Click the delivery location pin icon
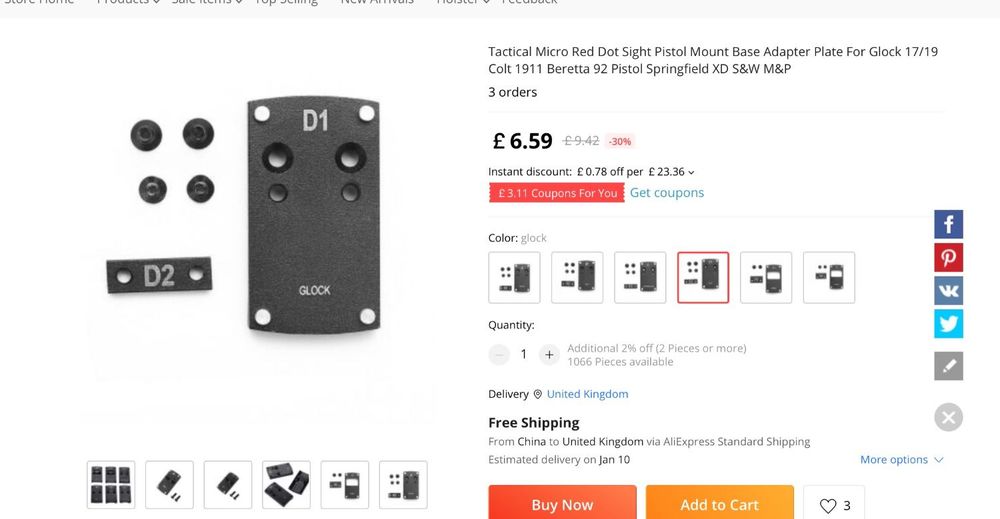This screenshot has width=1000, height=519. (537, 394)
